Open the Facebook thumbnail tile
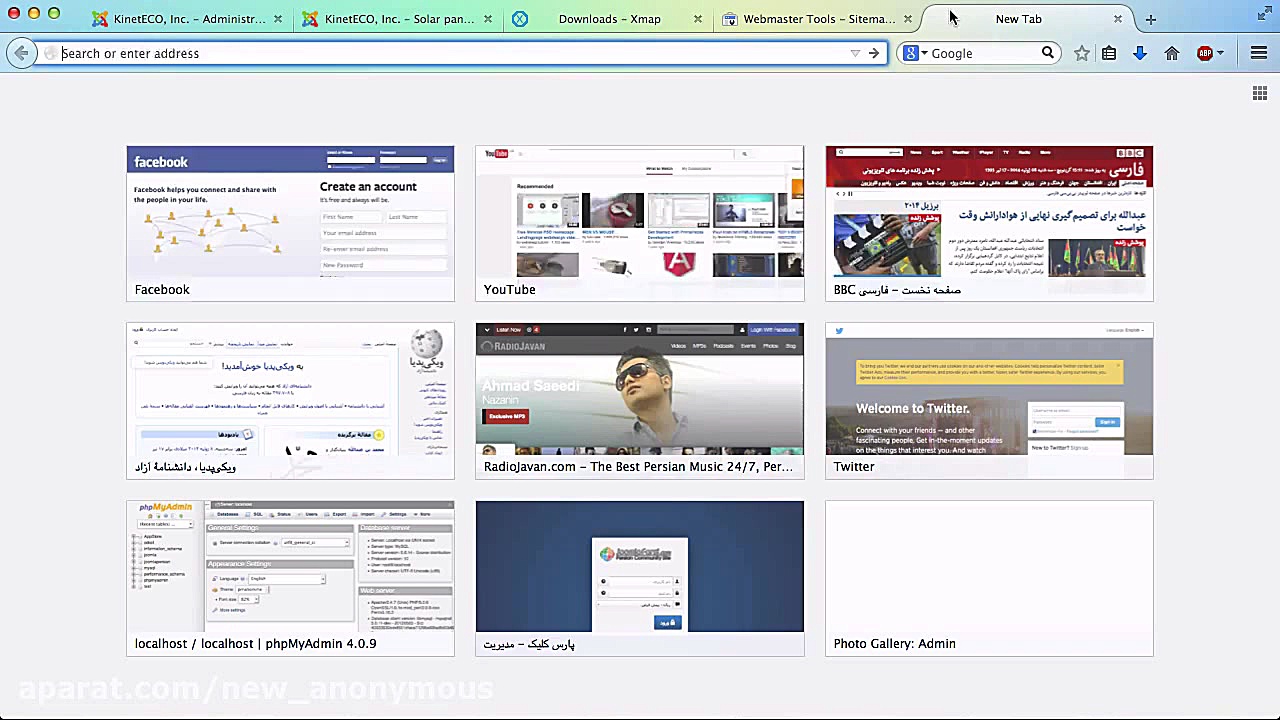This screenshot has width=1280, height=720. (290, 223)
